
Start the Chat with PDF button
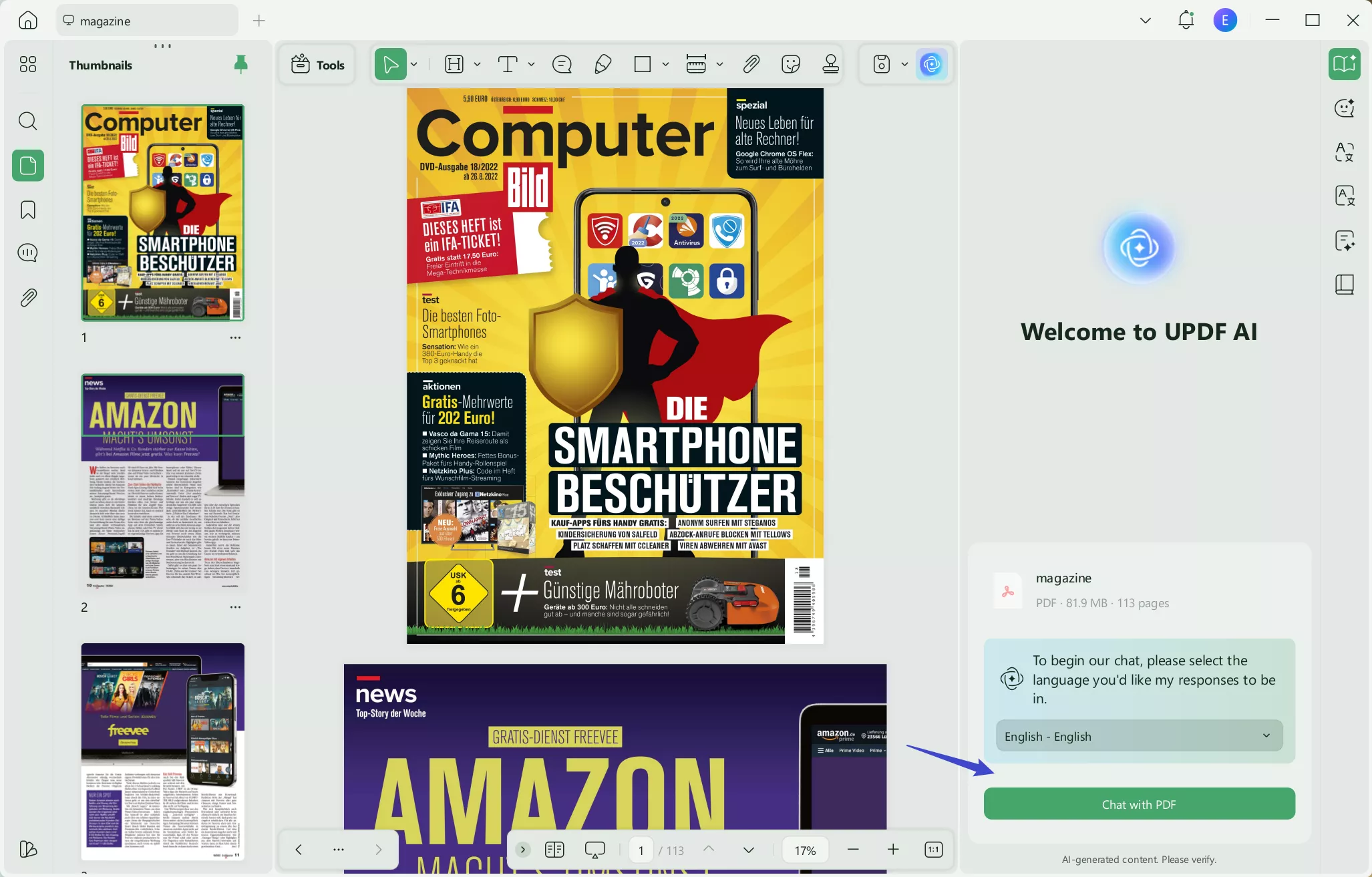tap(1139, 804)
